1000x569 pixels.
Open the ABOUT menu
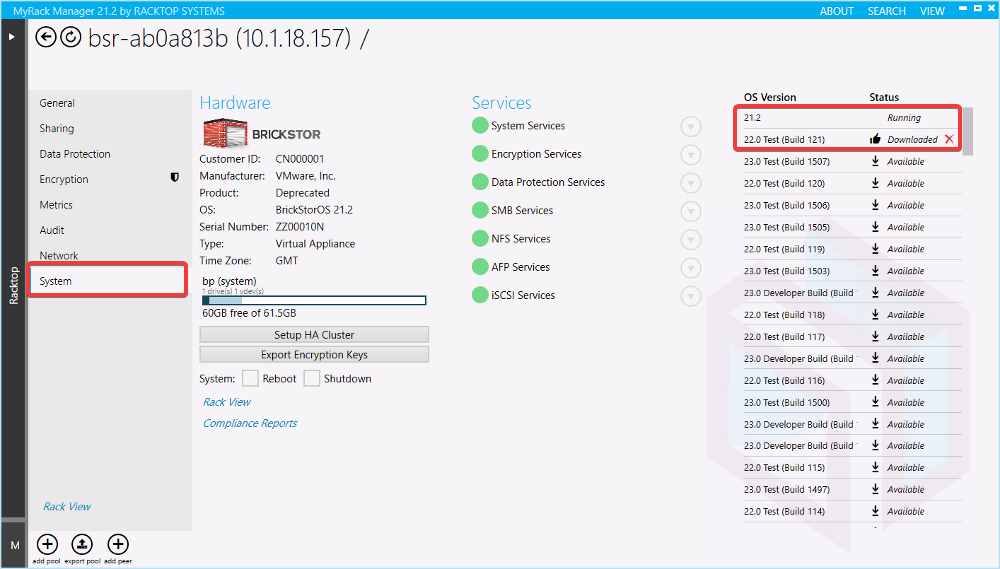(836, 11)
